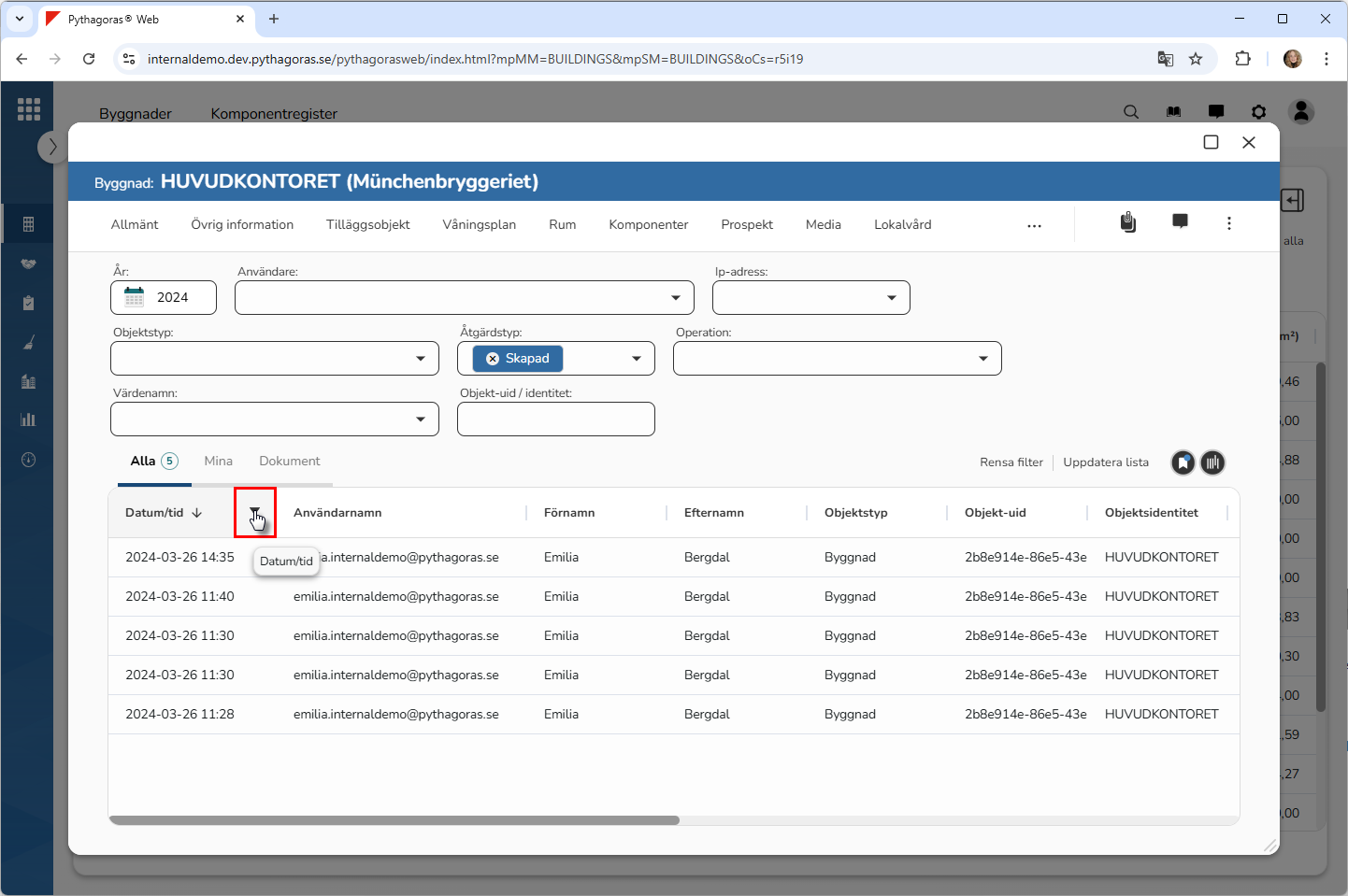Click the column settings icon beside the bookmark
The height and width of the screenshot is (896, 1348).
pos(1212,462)
